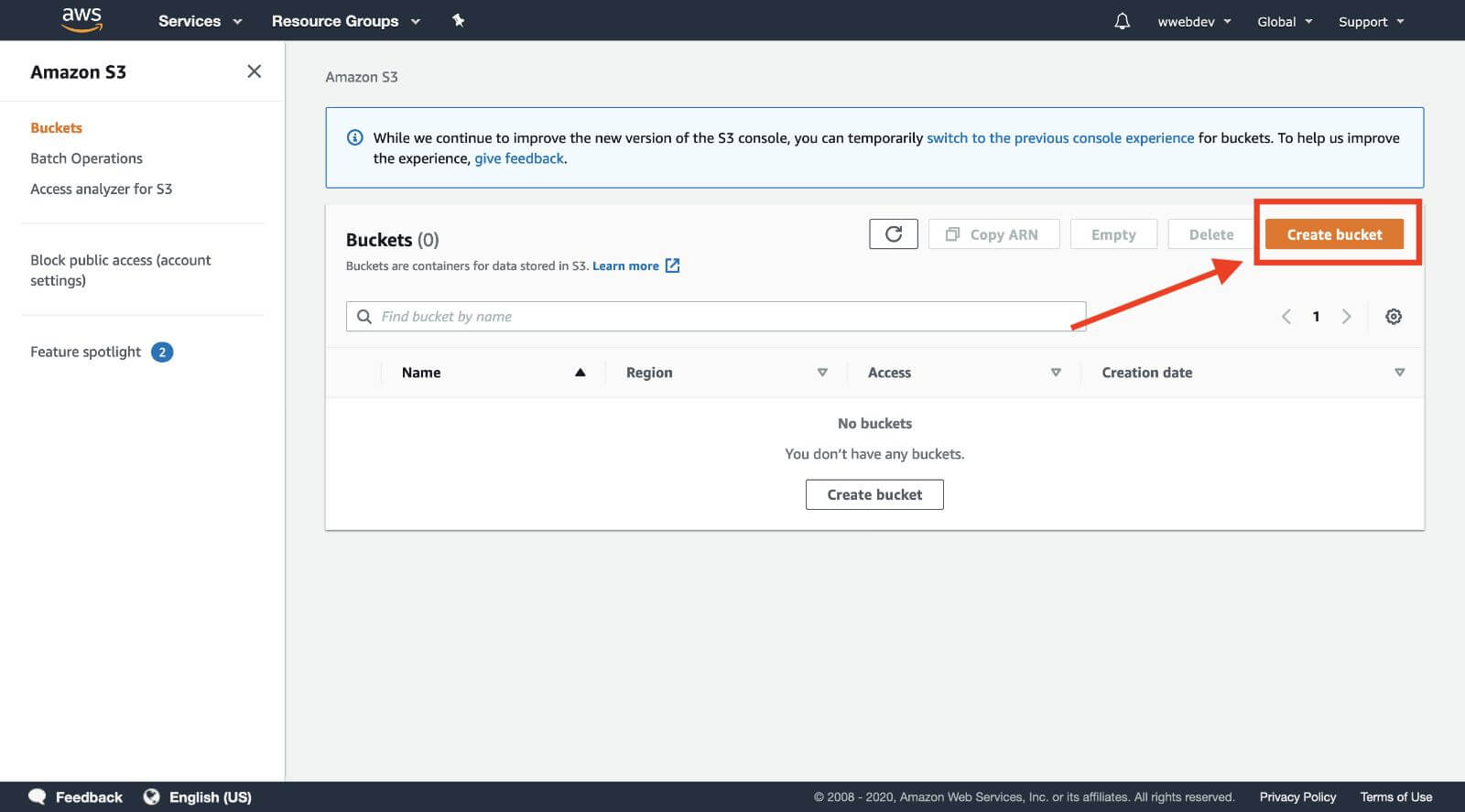Click the Copy ARN button
The image size is (1465, 812).
pos(993,234)
